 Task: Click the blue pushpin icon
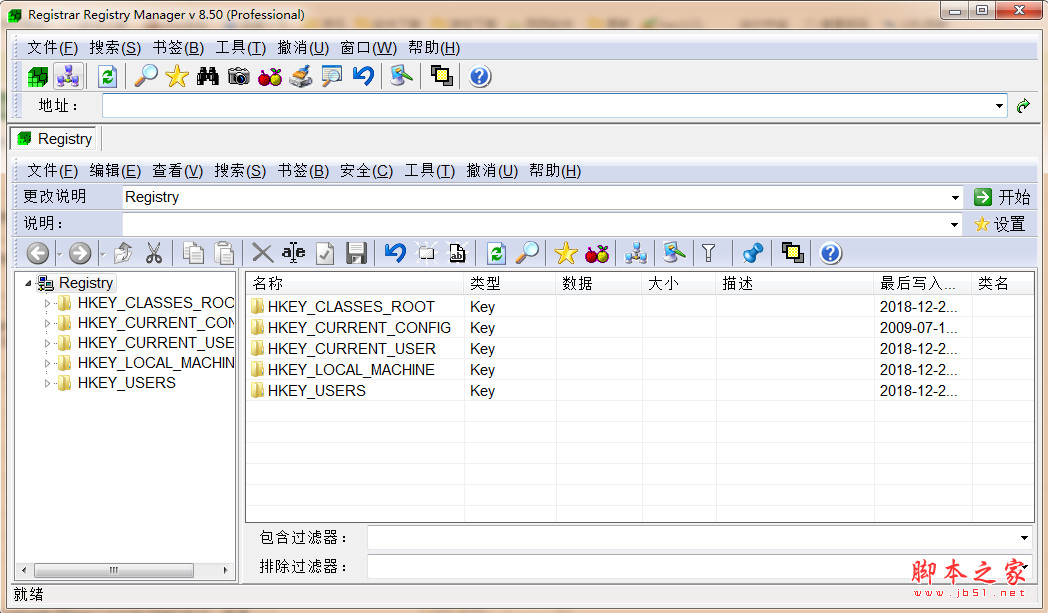click(x=753, y=253)
